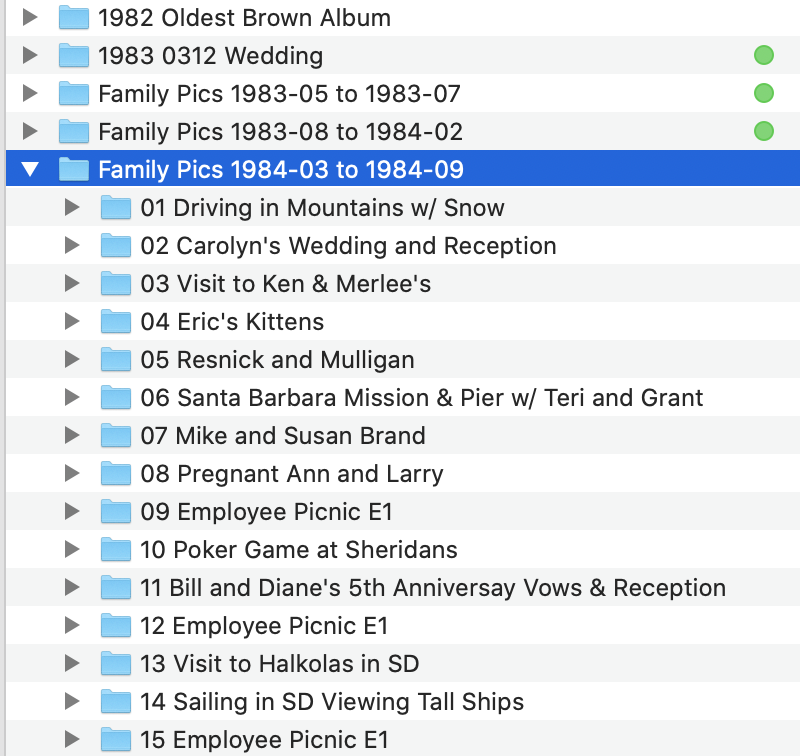The height and width of the screenshot is (756, 800).
Task: Expand 06 Santa Barbara Mission & Pier folder
Action: click(x=71, y=398)
